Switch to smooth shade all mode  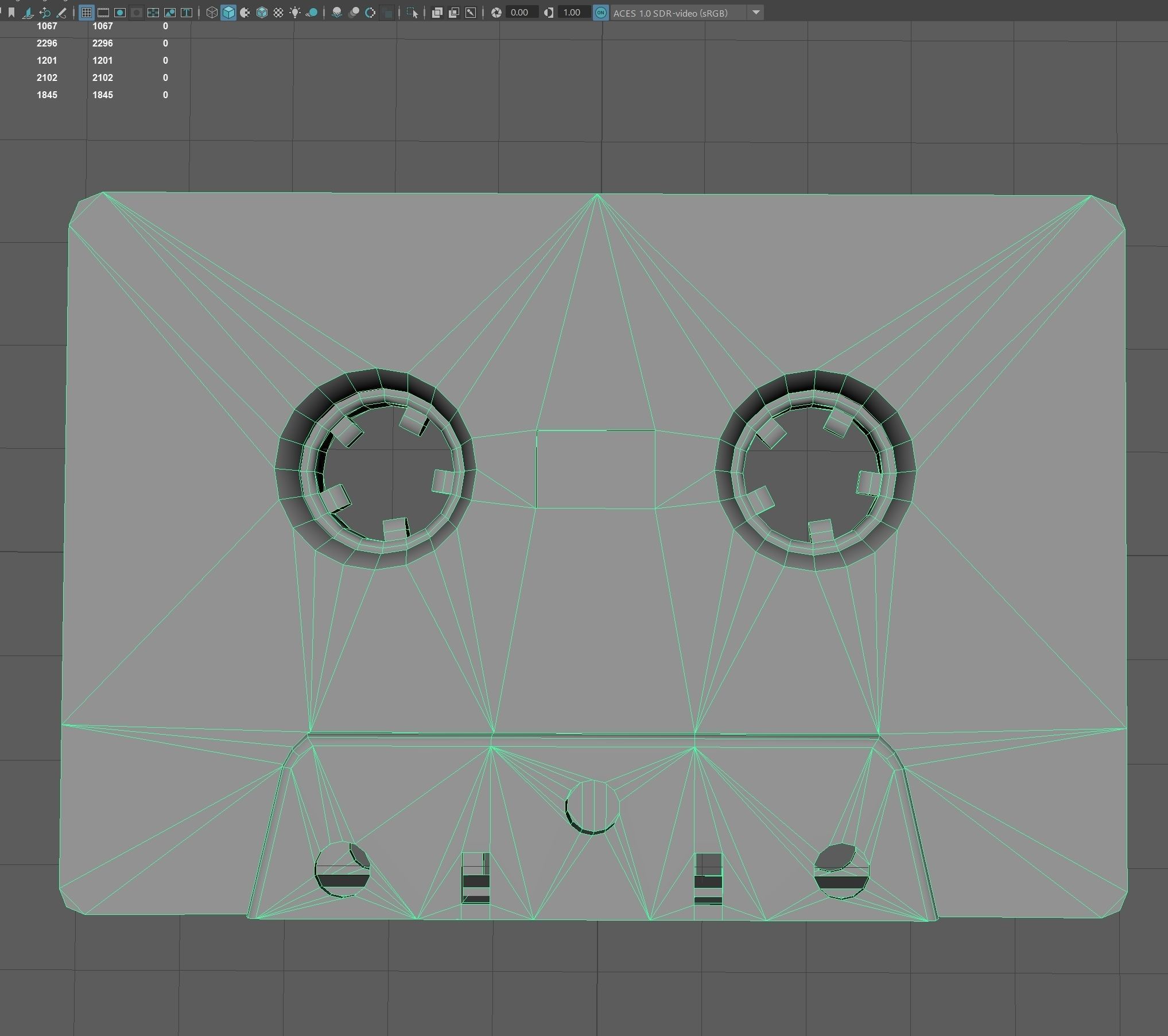point(228,12)
